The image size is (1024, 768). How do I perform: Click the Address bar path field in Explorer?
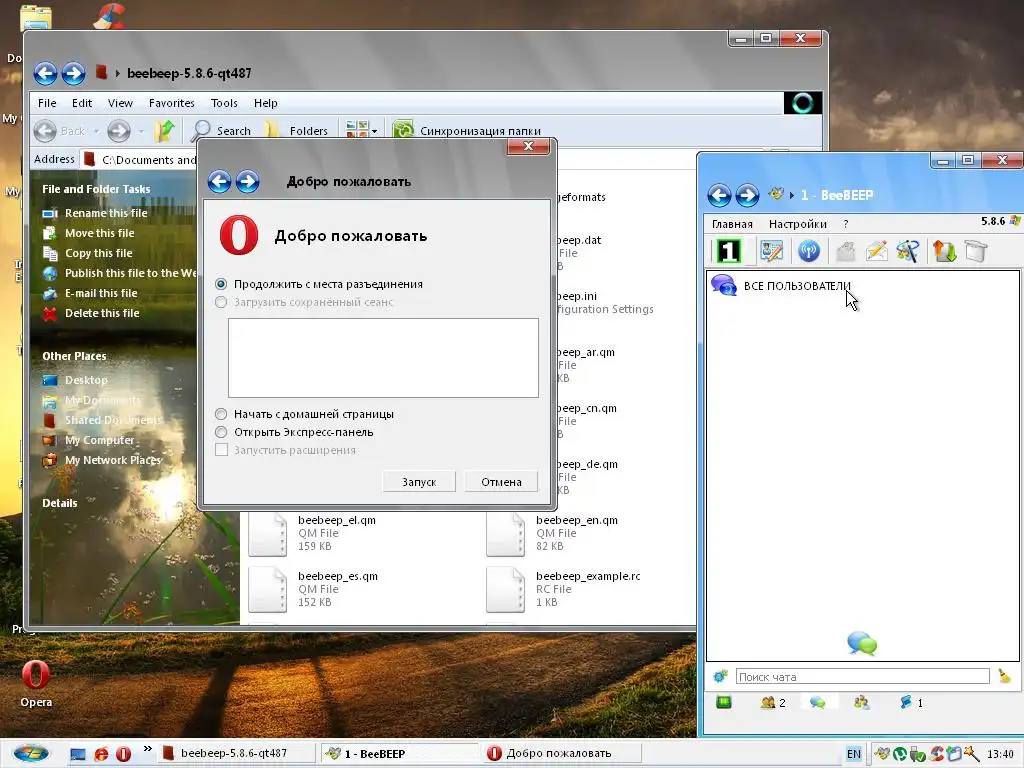click(x=138, y=159)
